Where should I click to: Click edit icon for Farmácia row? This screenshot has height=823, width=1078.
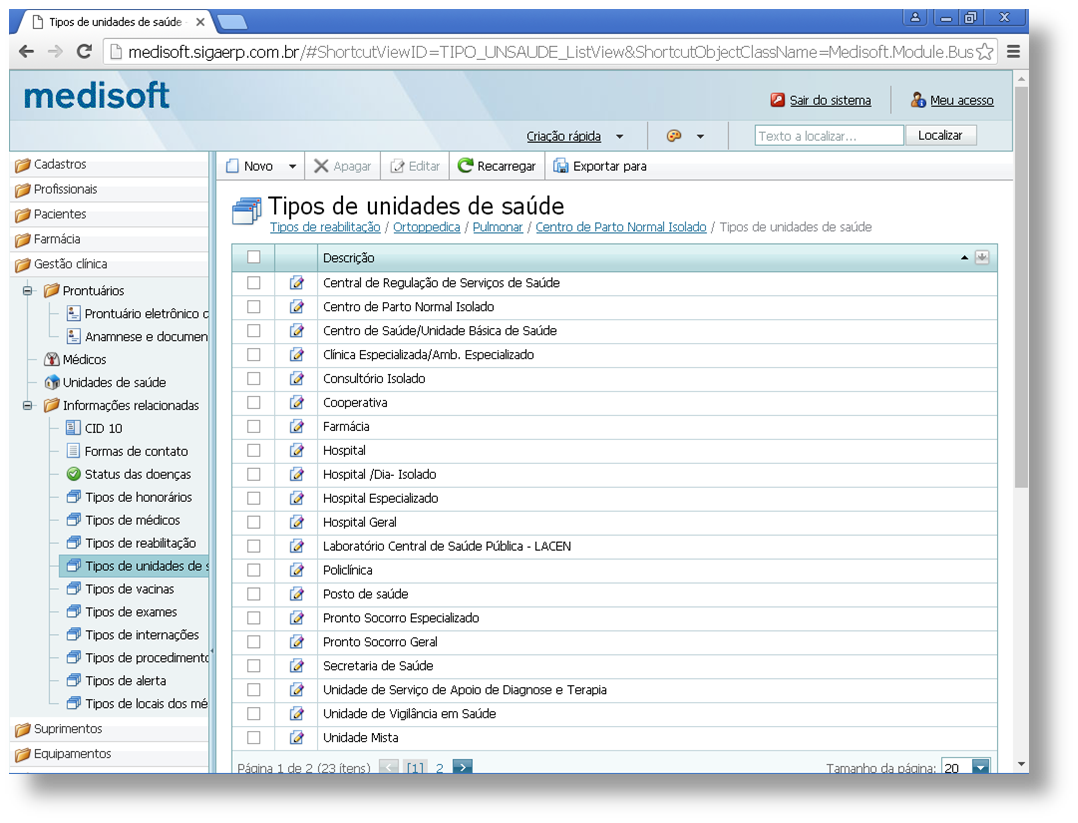(296, 426)
